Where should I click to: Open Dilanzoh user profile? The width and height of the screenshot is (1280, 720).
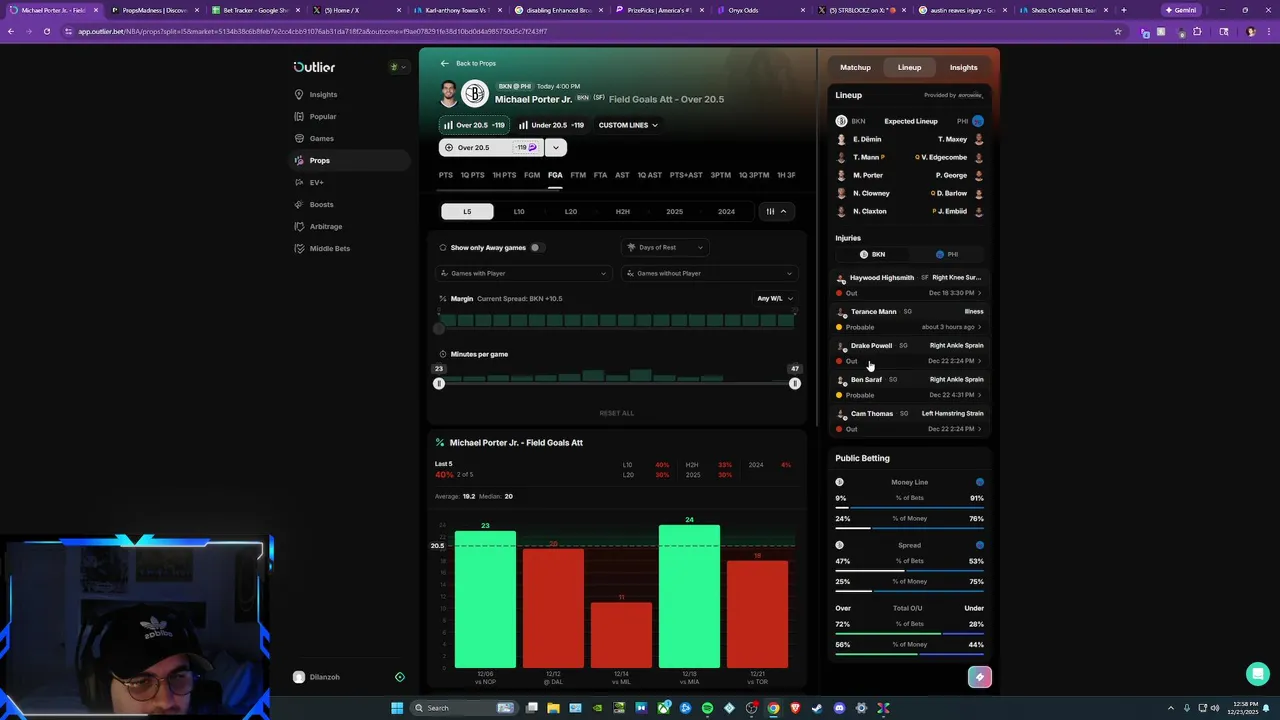click(x=316, y=677)
